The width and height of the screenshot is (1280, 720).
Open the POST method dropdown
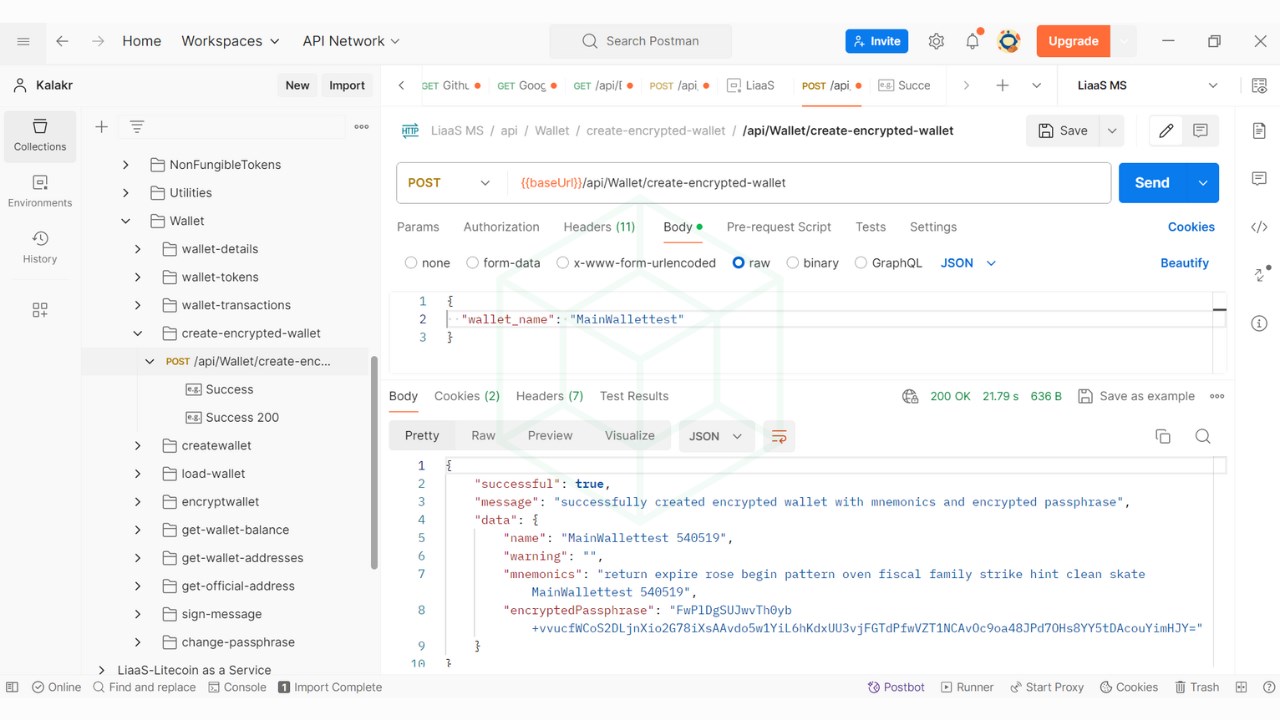[x=450, y=183]
